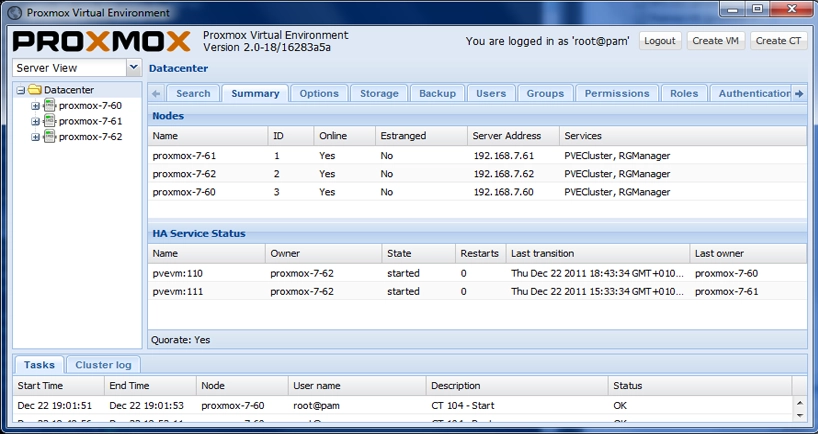
Task: Click the Last owner column header
Action: coord(748,254)
